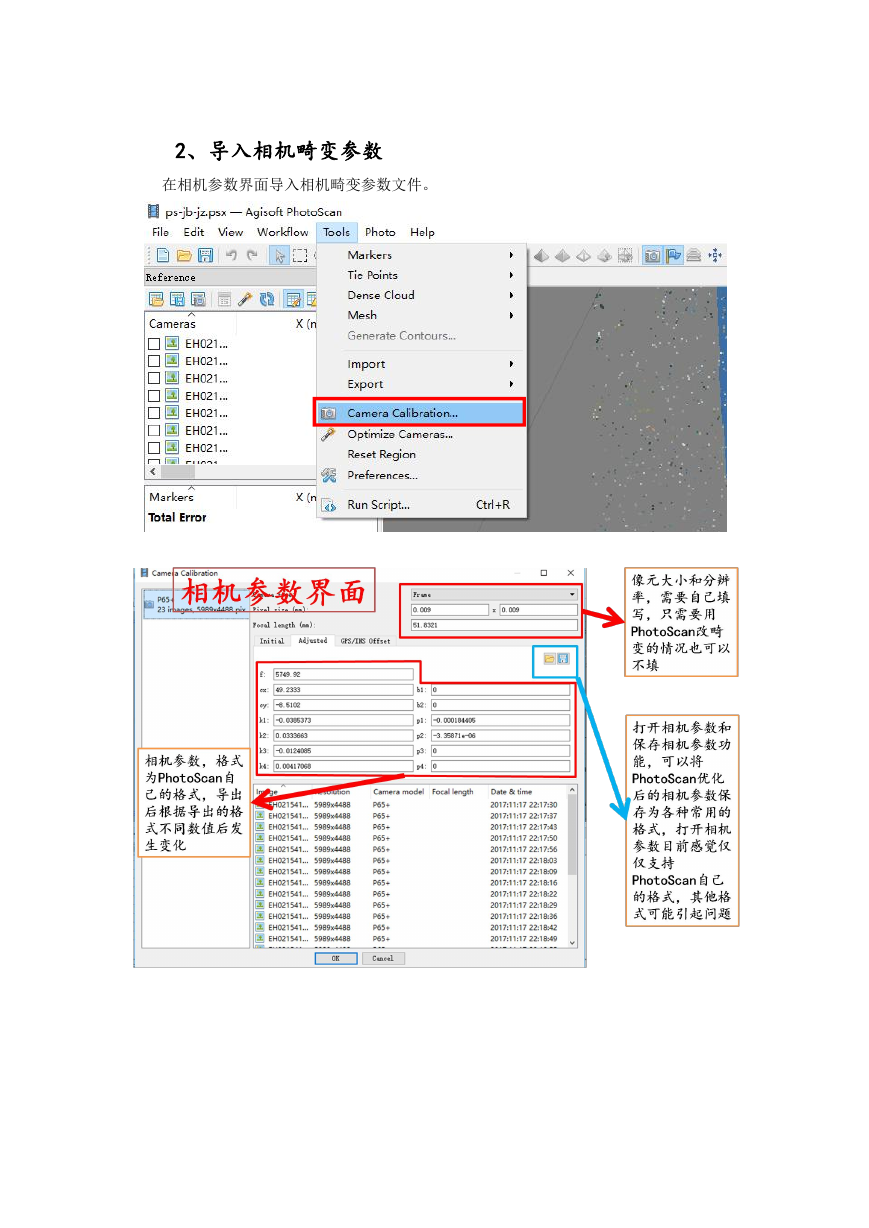Click the Show Aligned Chunks layers icon
Image resolution: width=869 pixels, height=1228 pixels.
pos(693,256)
